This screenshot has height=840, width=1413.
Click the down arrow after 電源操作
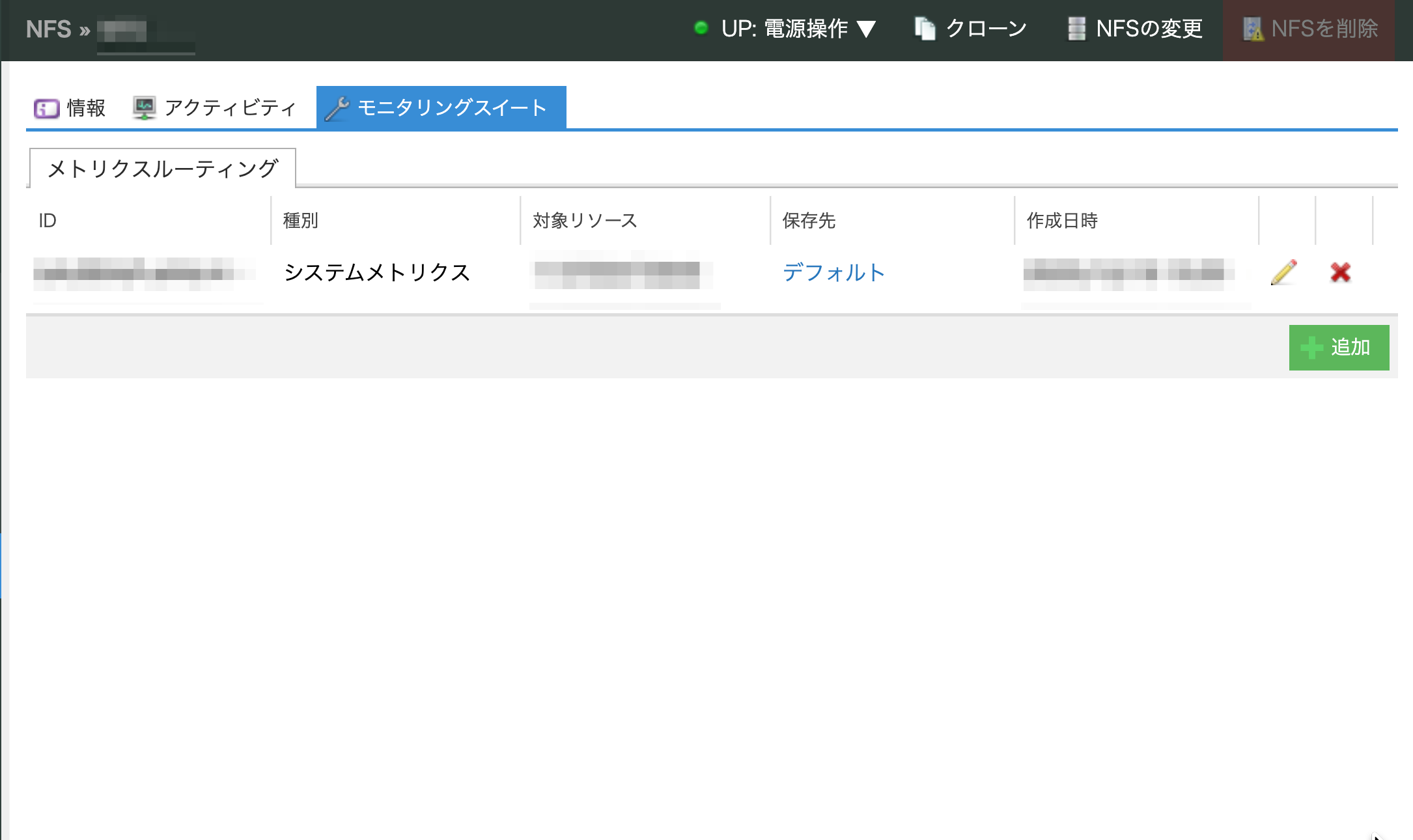tap(866, 29)
